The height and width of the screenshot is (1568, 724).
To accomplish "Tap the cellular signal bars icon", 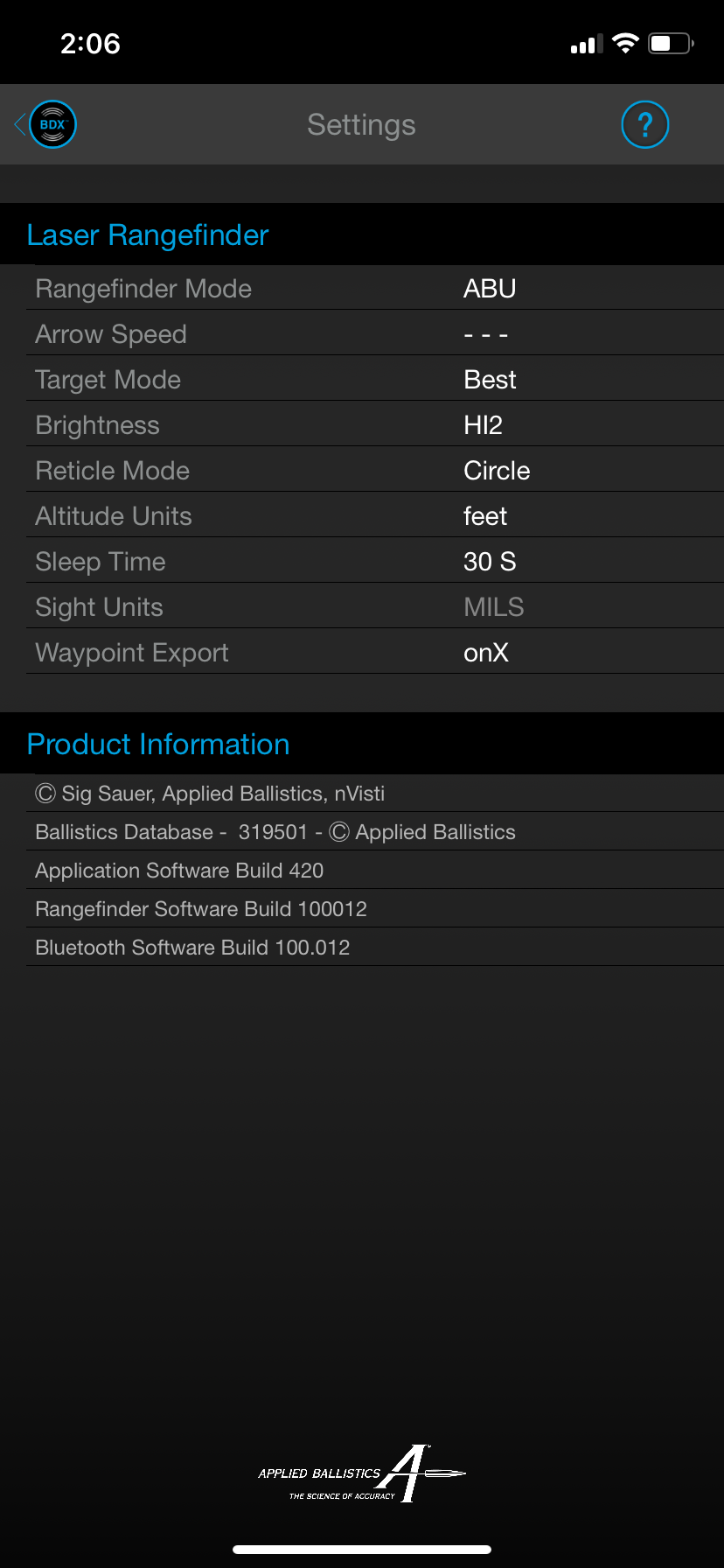I will (587, 44).
